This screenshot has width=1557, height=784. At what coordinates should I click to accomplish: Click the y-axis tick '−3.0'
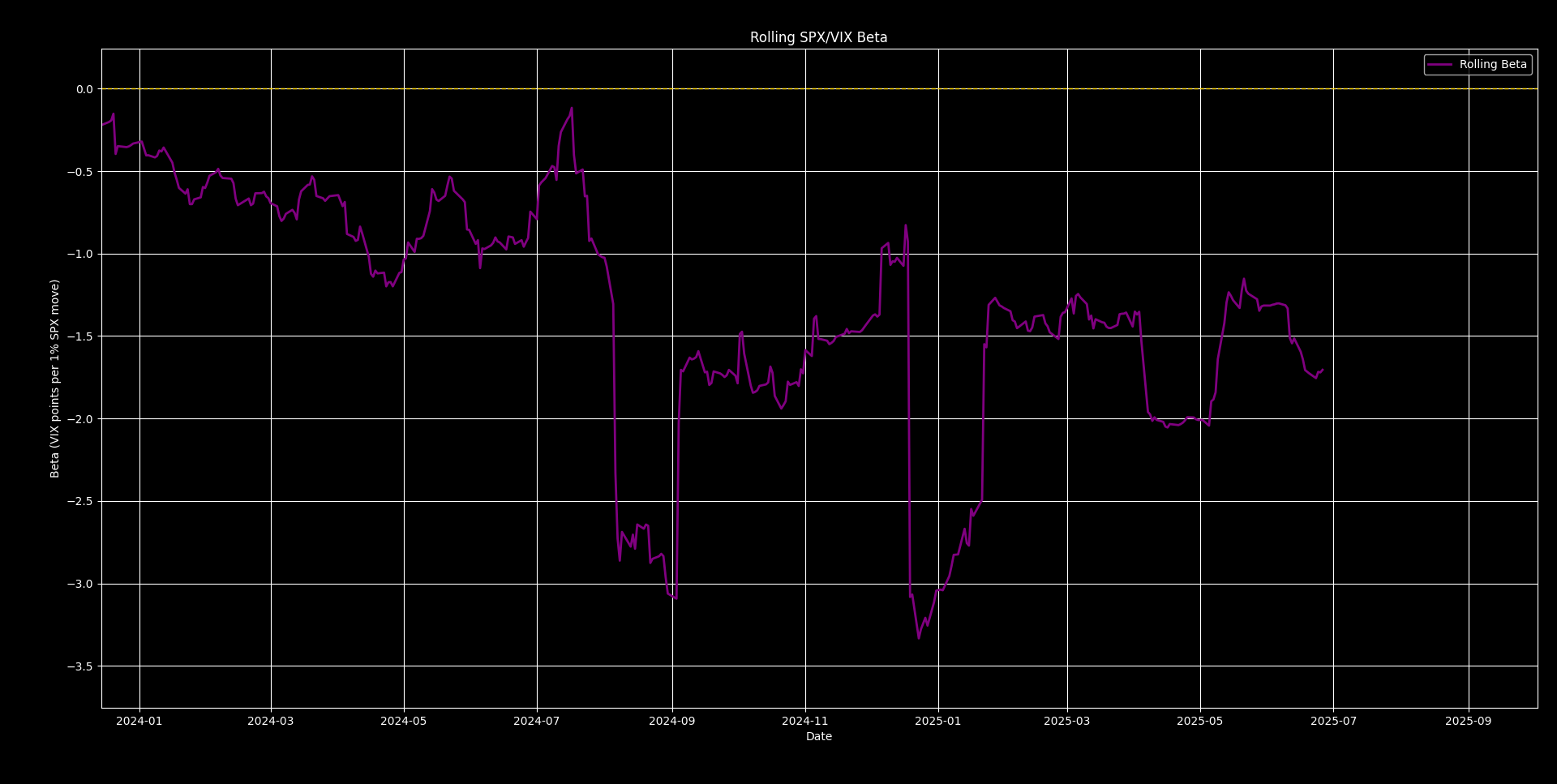(79, 584)
